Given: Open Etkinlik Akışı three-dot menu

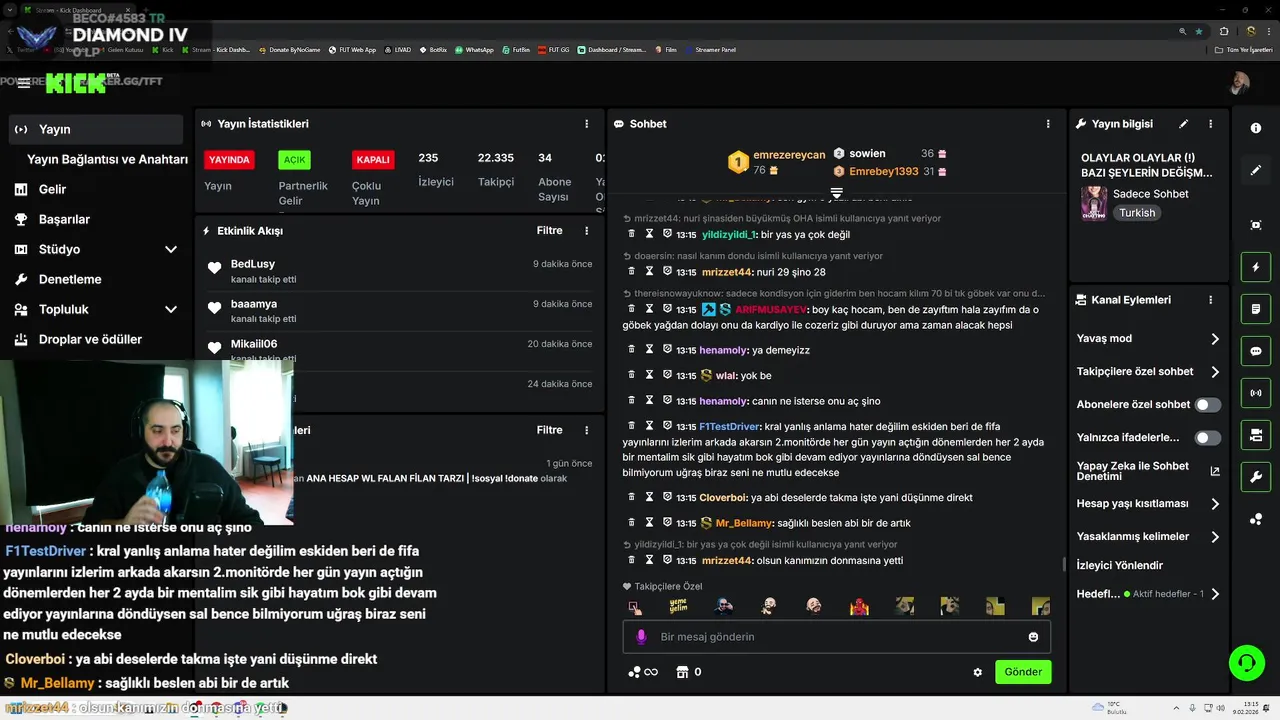Looking at the screenshot, I should click(587, 230).
